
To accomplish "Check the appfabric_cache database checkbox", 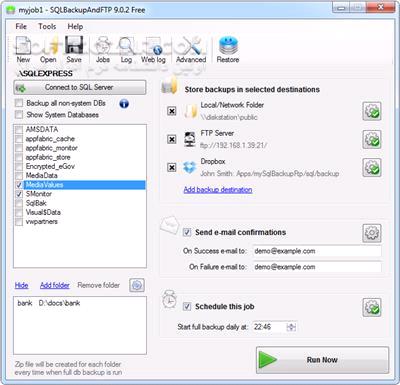I will tap(19, 139).
